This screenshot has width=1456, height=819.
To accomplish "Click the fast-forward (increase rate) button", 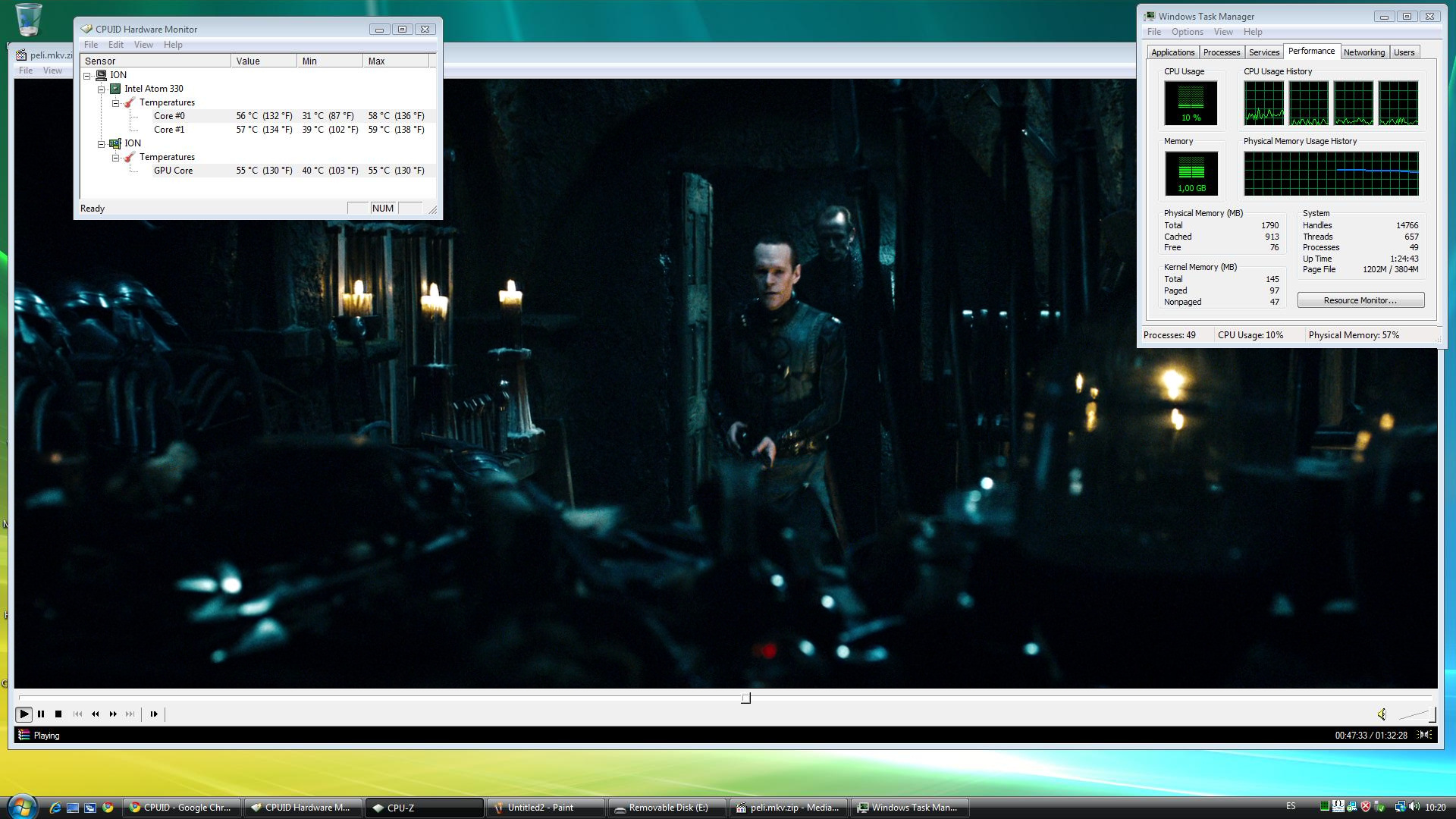I will tap(113, 714).
